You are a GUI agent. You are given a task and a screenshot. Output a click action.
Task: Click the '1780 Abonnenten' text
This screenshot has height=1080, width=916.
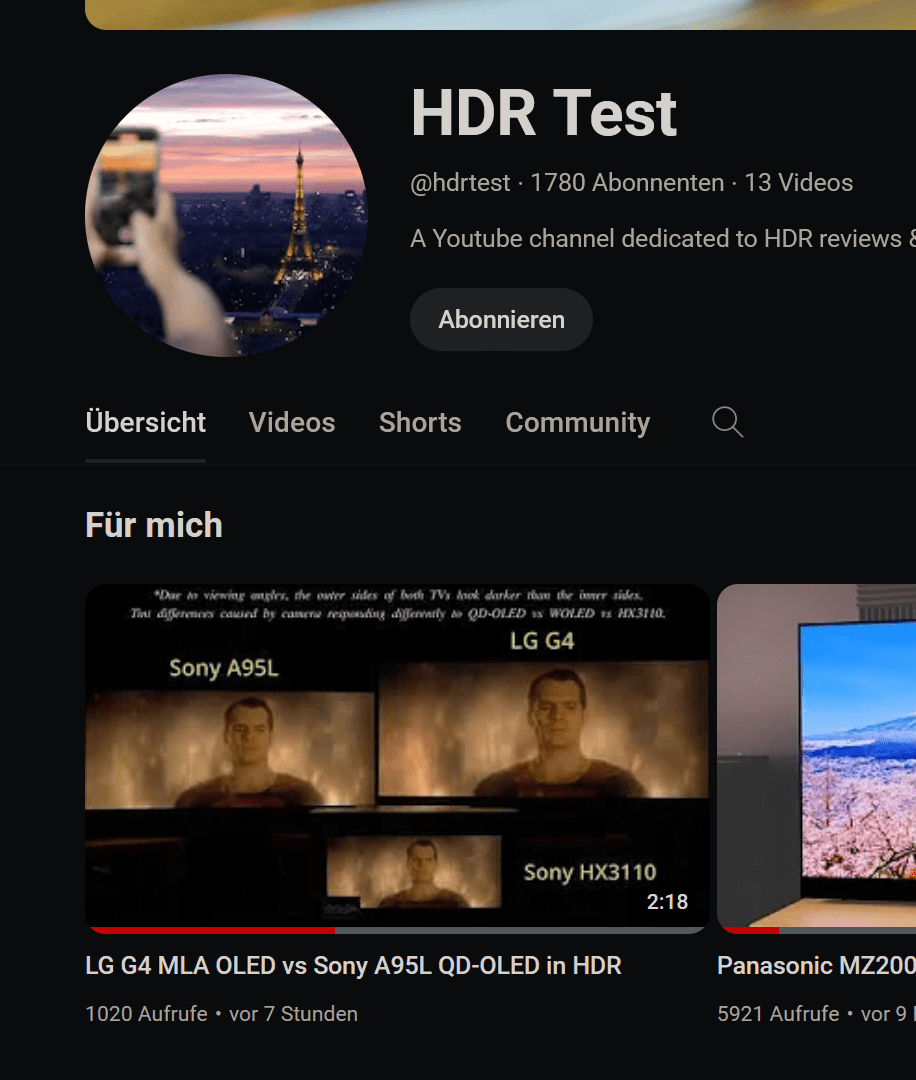point(627,183)
